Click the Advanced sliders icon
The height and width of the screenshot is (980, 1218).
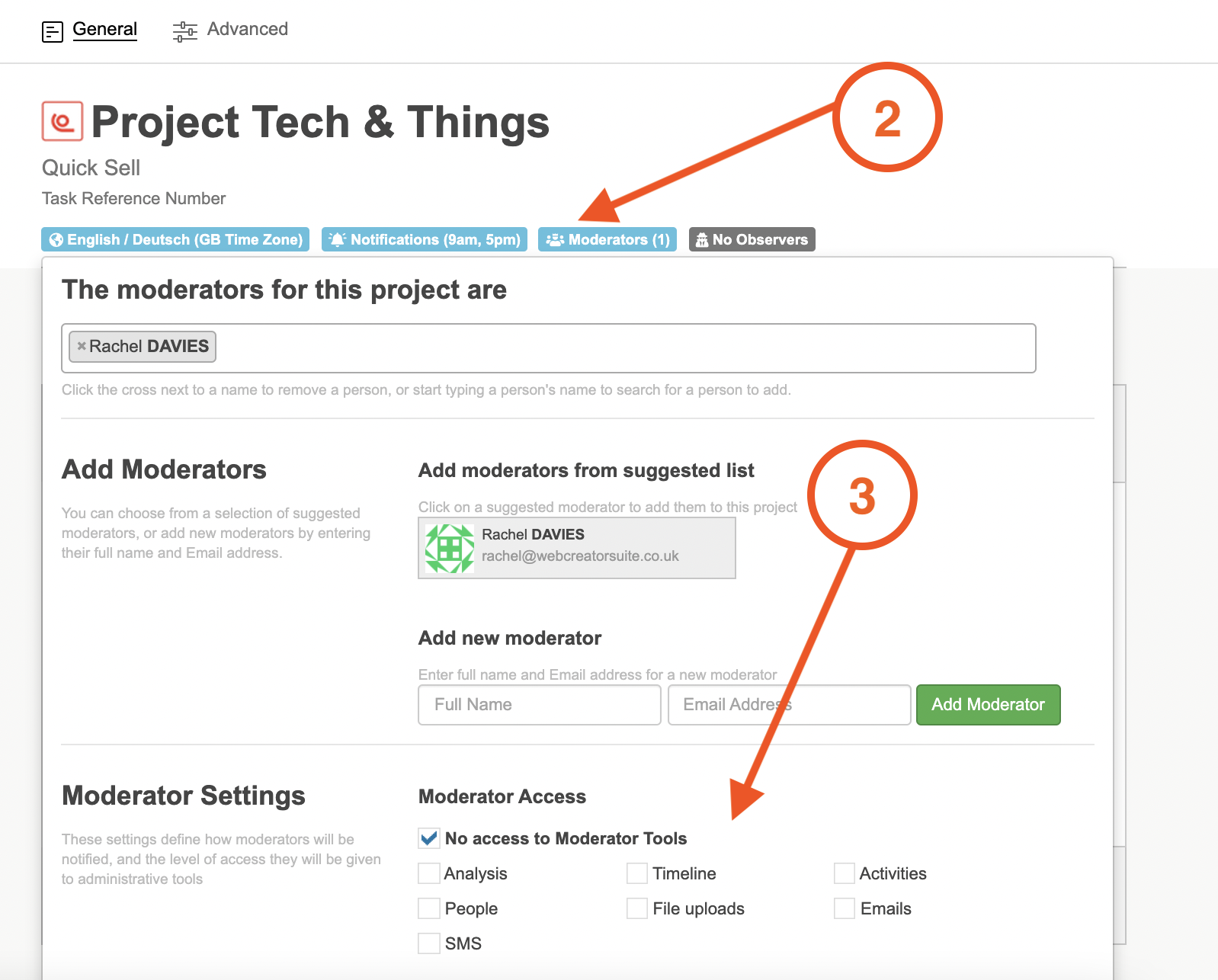184,31
